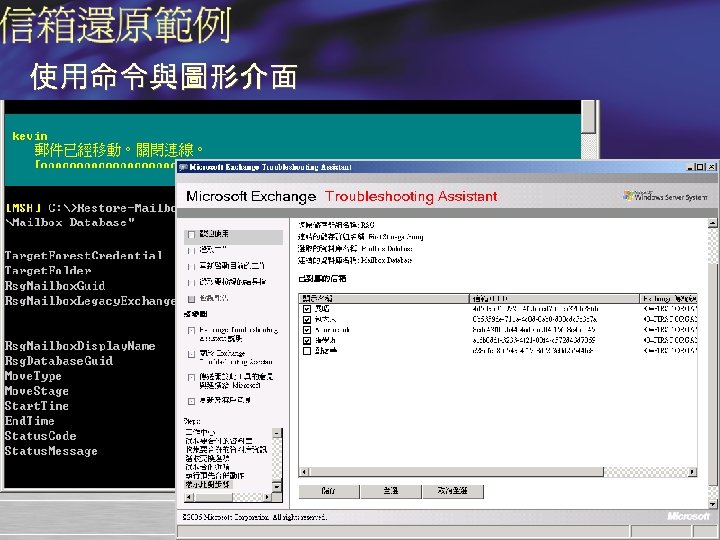Screen dimensions: 720x540
Task: Open the last link in left links section
Action: click(x=225, y=400)
